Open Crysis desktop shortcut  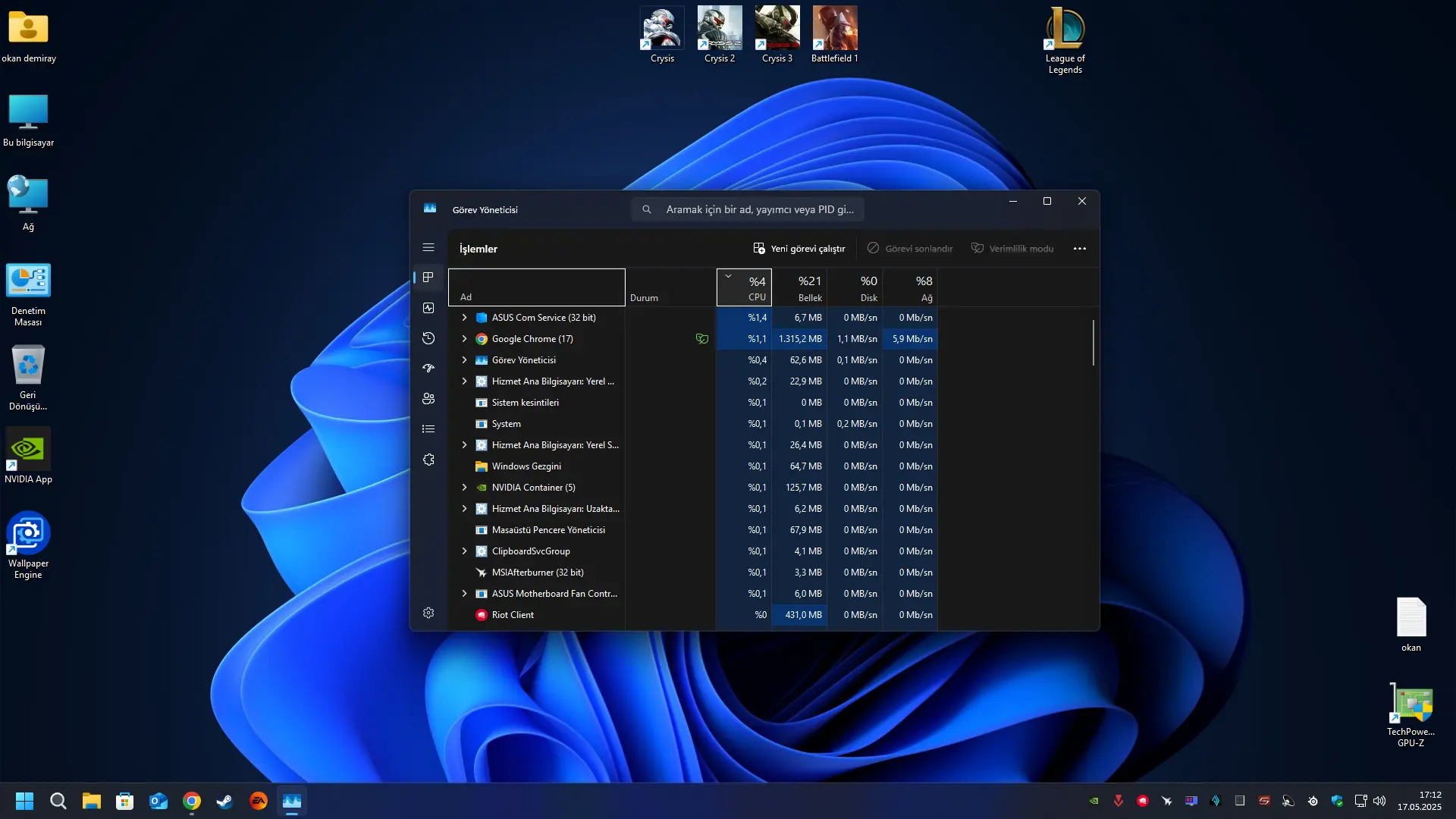point(662,36)
